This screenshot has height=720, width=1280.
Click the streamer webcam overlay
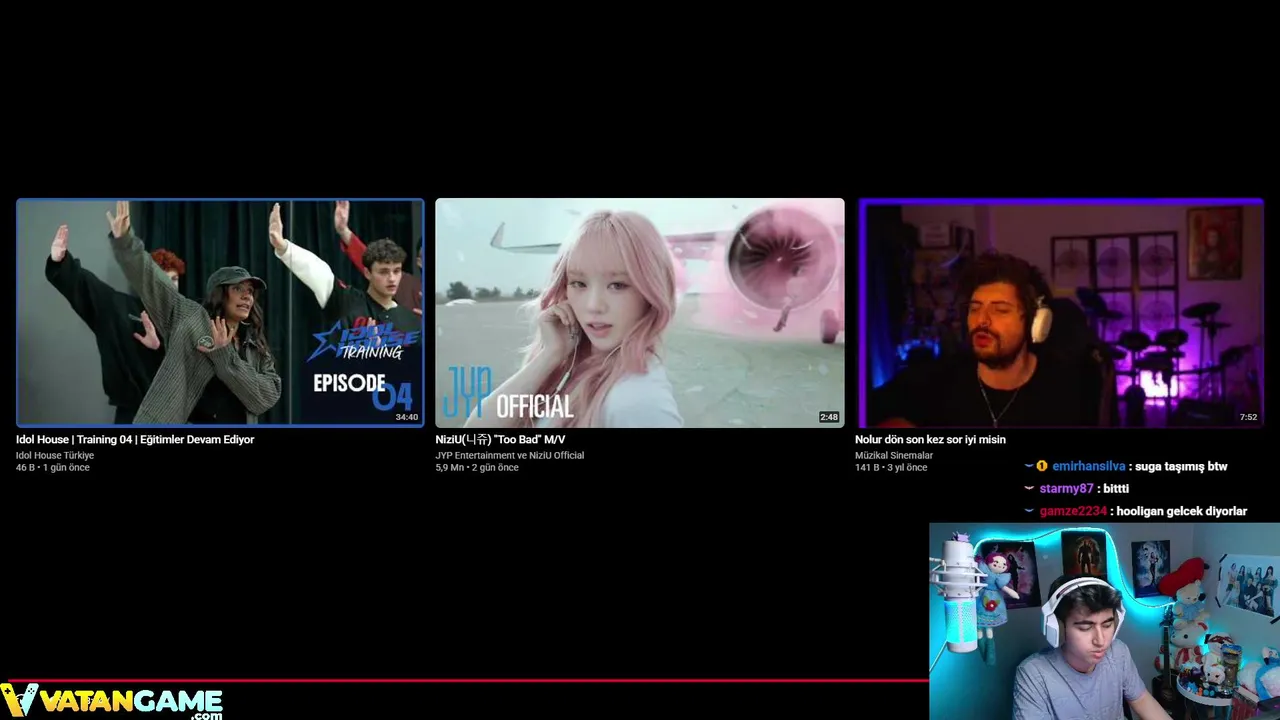pos(1104,621)
